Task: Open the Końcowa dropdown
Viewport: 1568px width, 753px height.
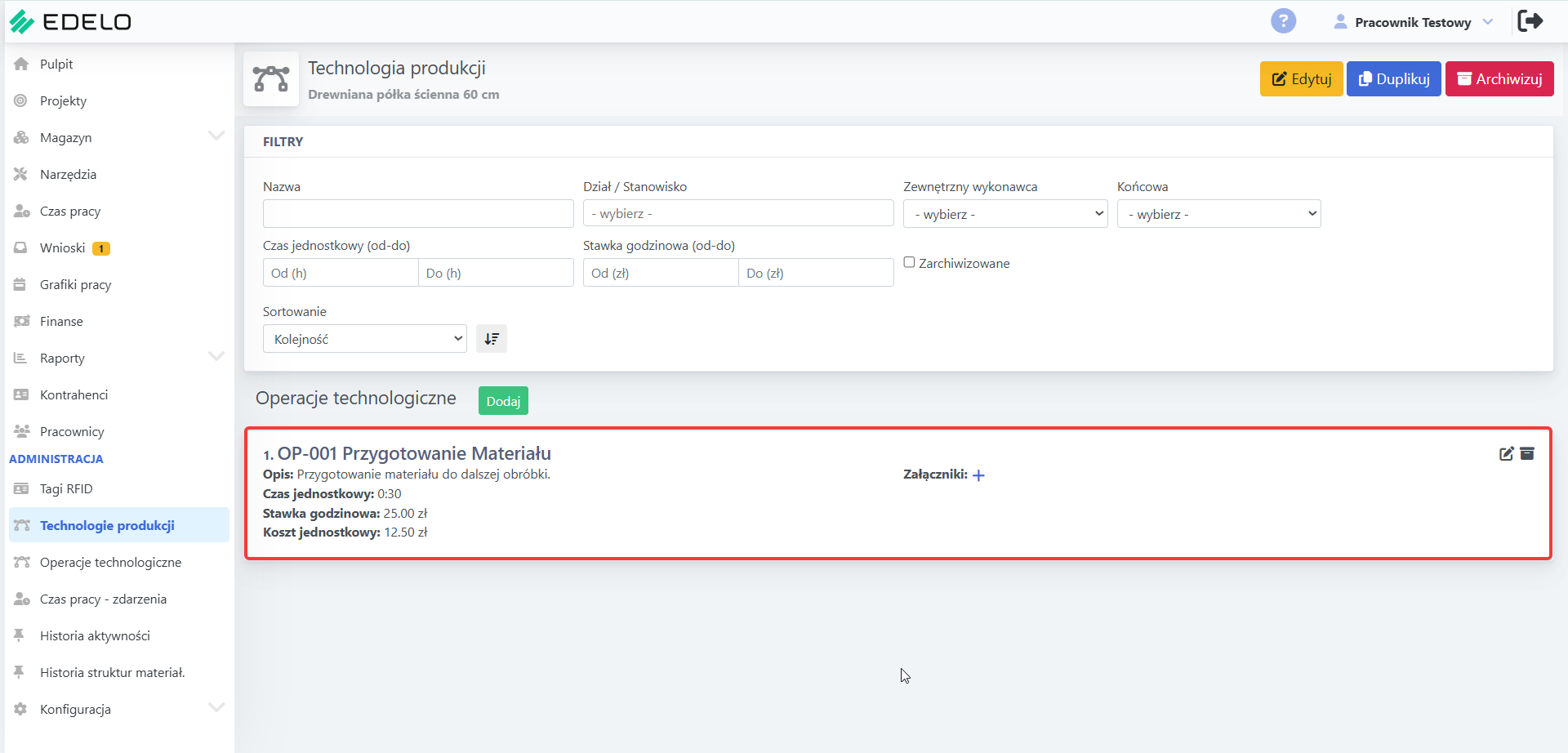Action: (1218, 214)
